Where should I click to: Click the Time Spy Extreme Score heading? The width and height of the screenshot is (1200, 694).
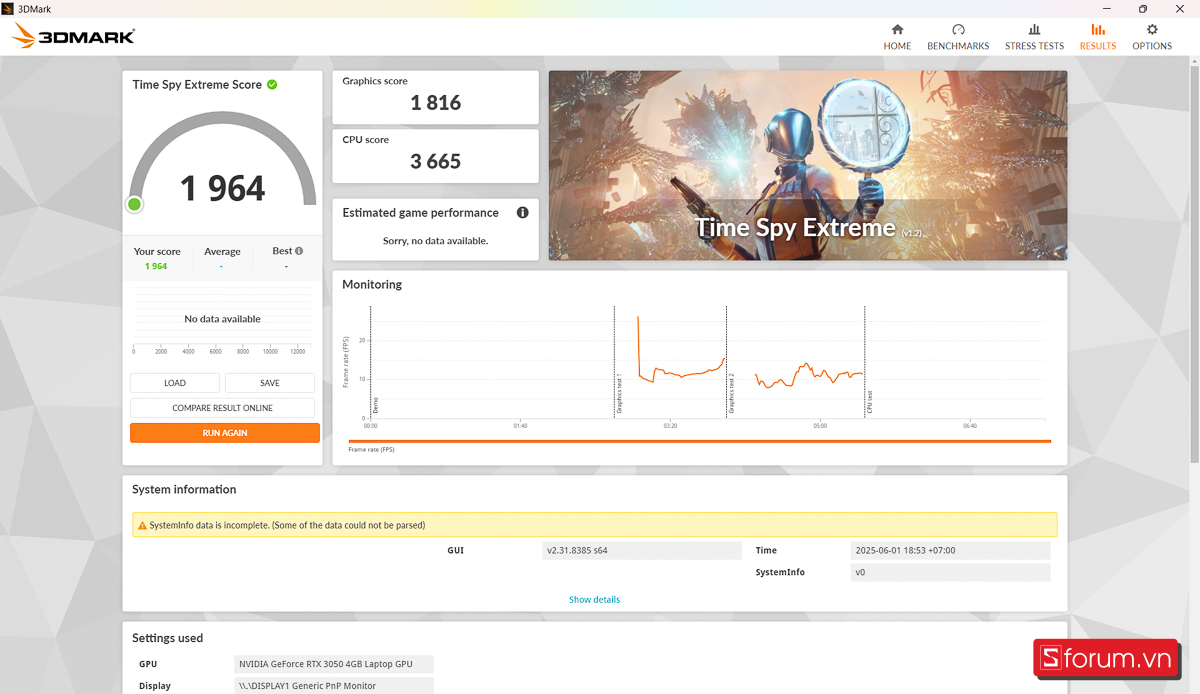[197, 85]
